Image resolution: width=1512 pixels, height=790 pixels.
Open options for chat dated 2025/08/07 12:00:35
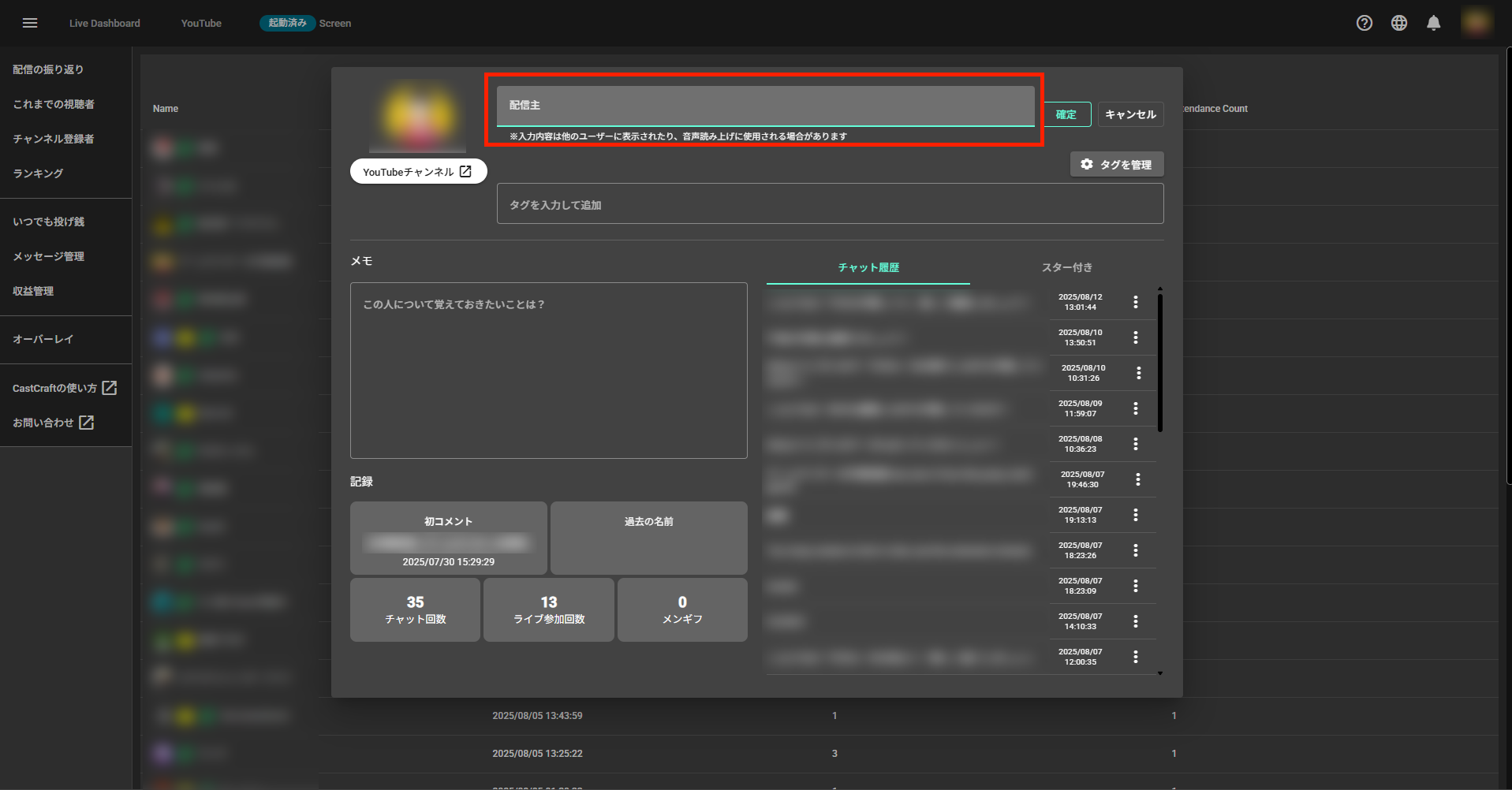click(1136, 657)
